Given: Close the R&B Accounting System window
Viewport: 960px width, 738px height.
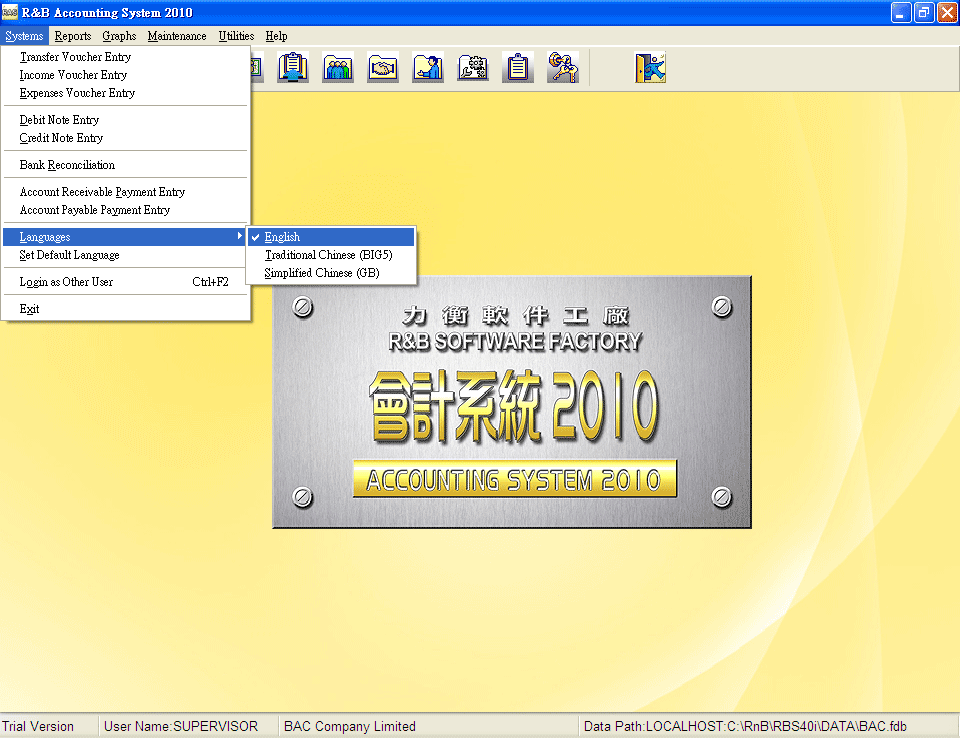Looking at the screenshot, I should pos(947,12).
